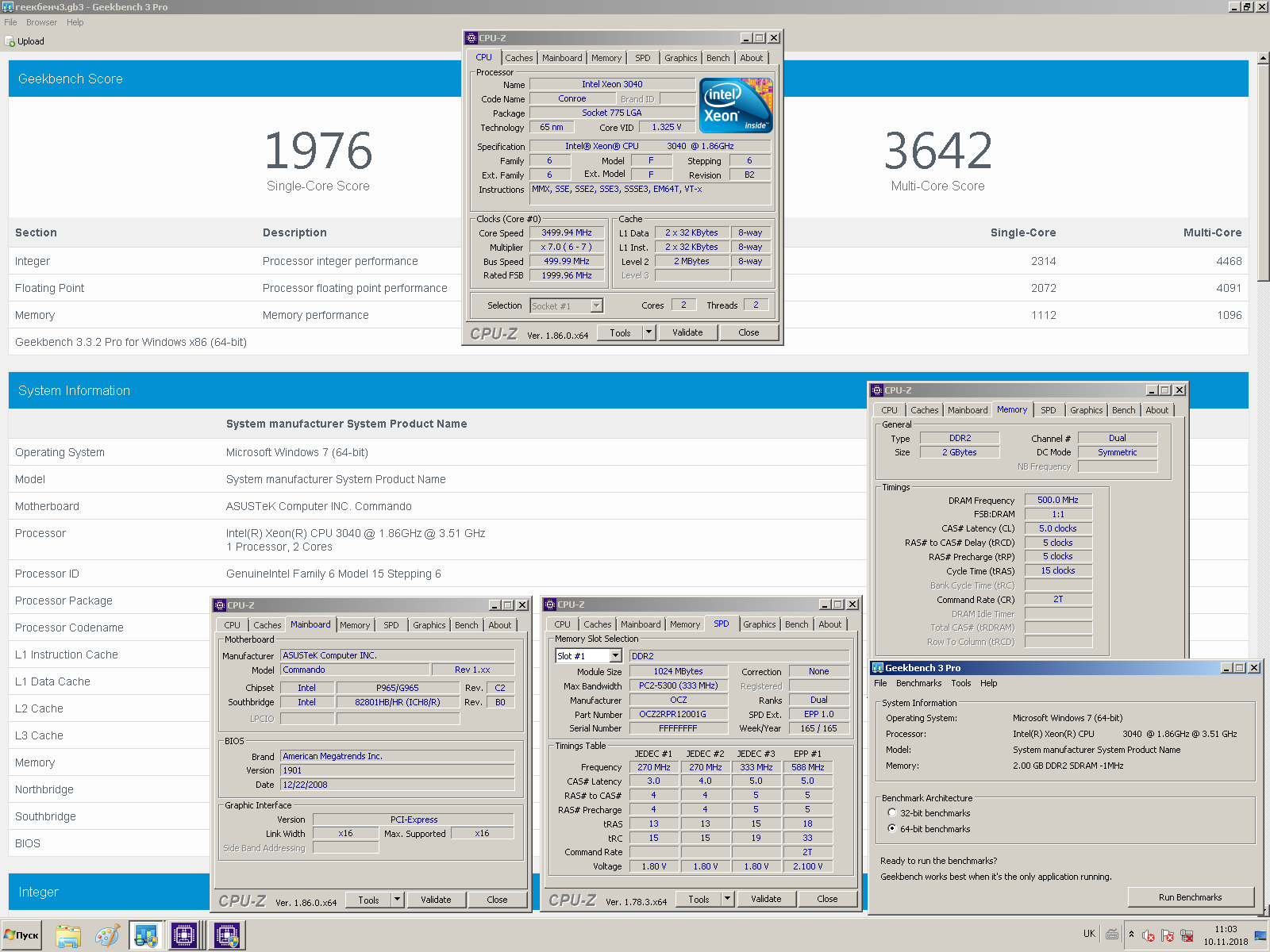
Task: Open Tools menu in small Geekbench window
Action: click(x=961, y=683)
